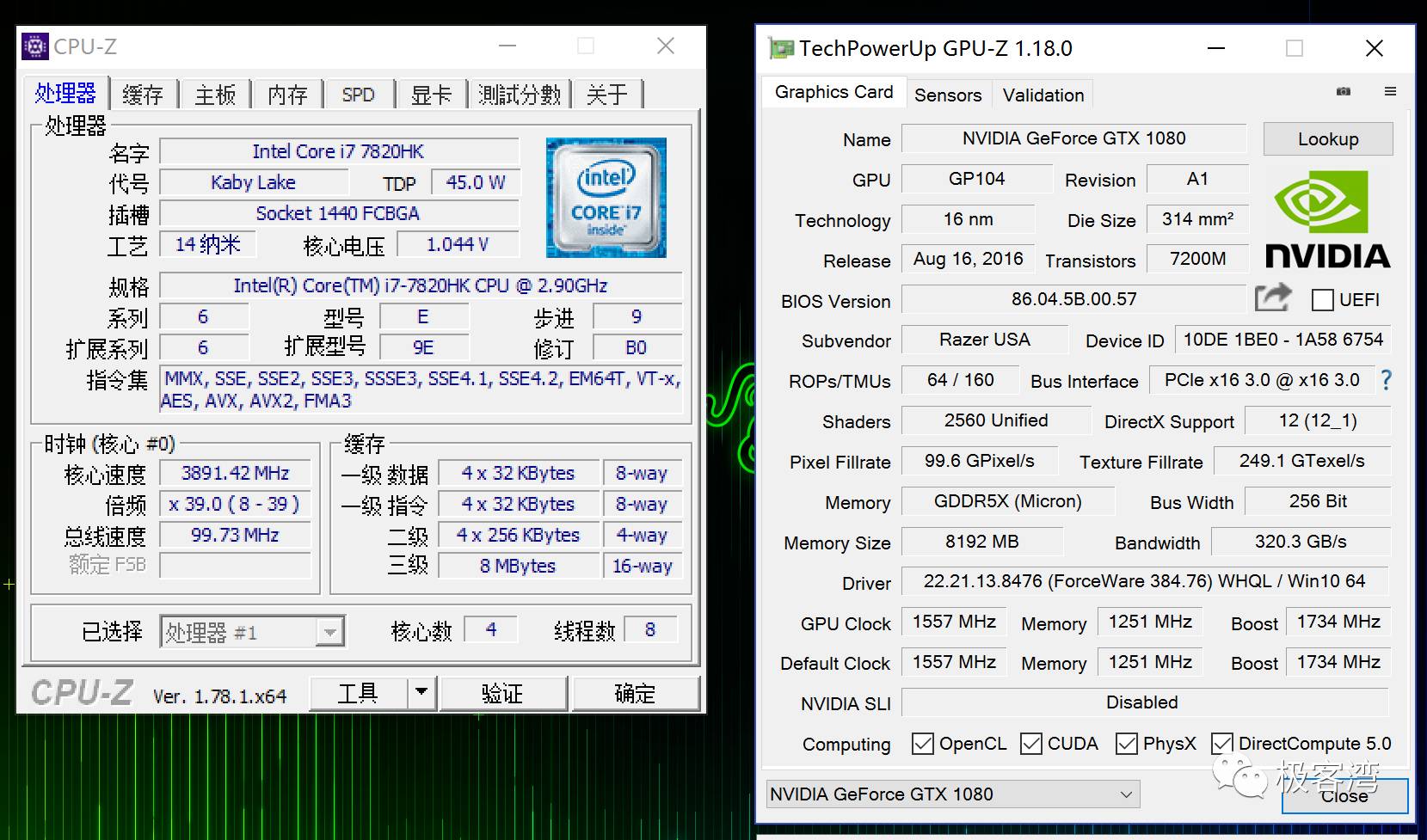The width and height of the screenshot is (1427, 840).
Task: Expand the 工具 button dropdown arrow
Action: pos(421,692)
